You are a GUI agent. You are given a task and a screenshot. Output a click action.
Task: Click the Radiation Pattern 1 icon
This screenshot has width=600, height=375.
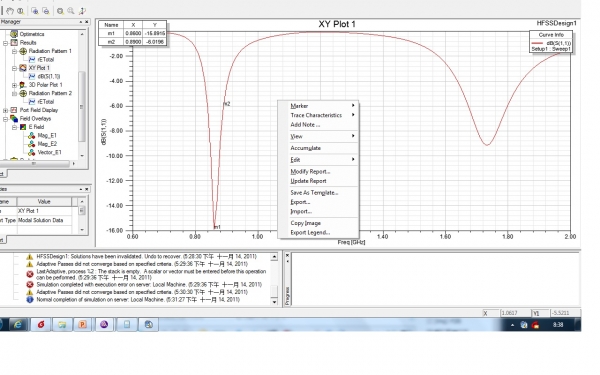(23, 51)
